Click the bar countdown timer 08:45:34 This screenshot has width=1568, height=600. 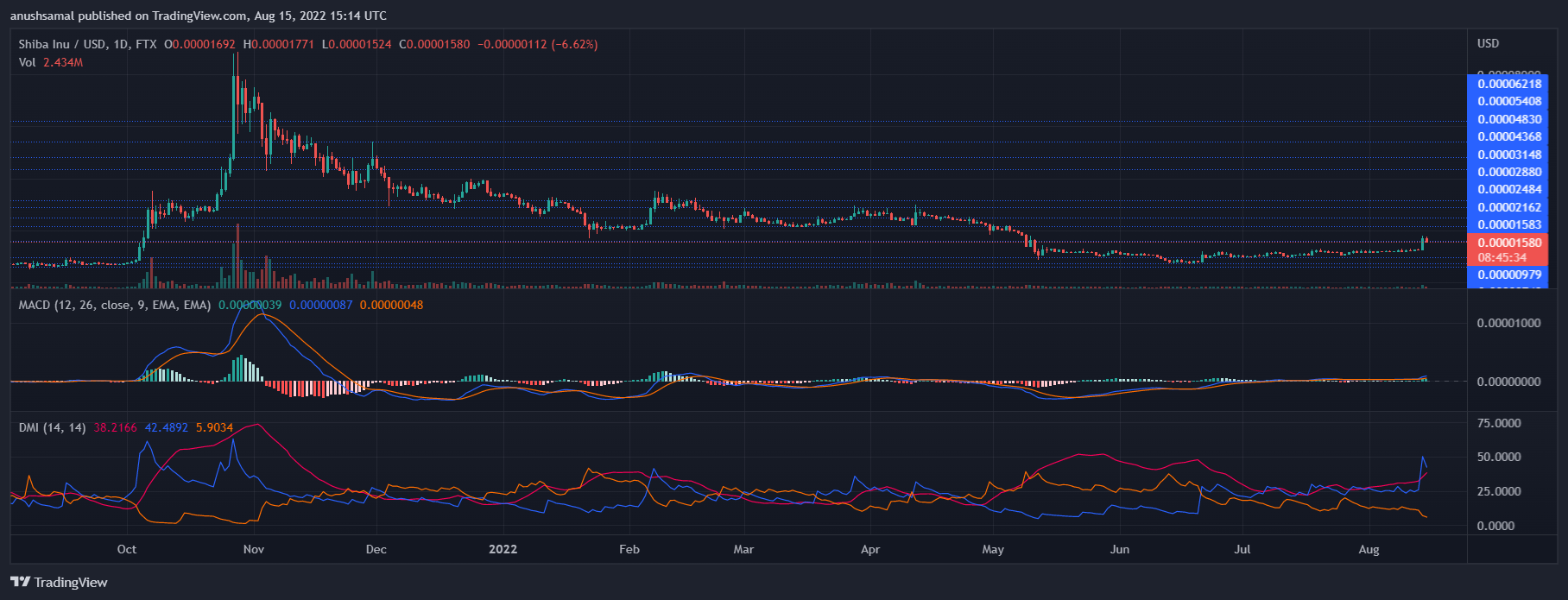[1502, 257]
